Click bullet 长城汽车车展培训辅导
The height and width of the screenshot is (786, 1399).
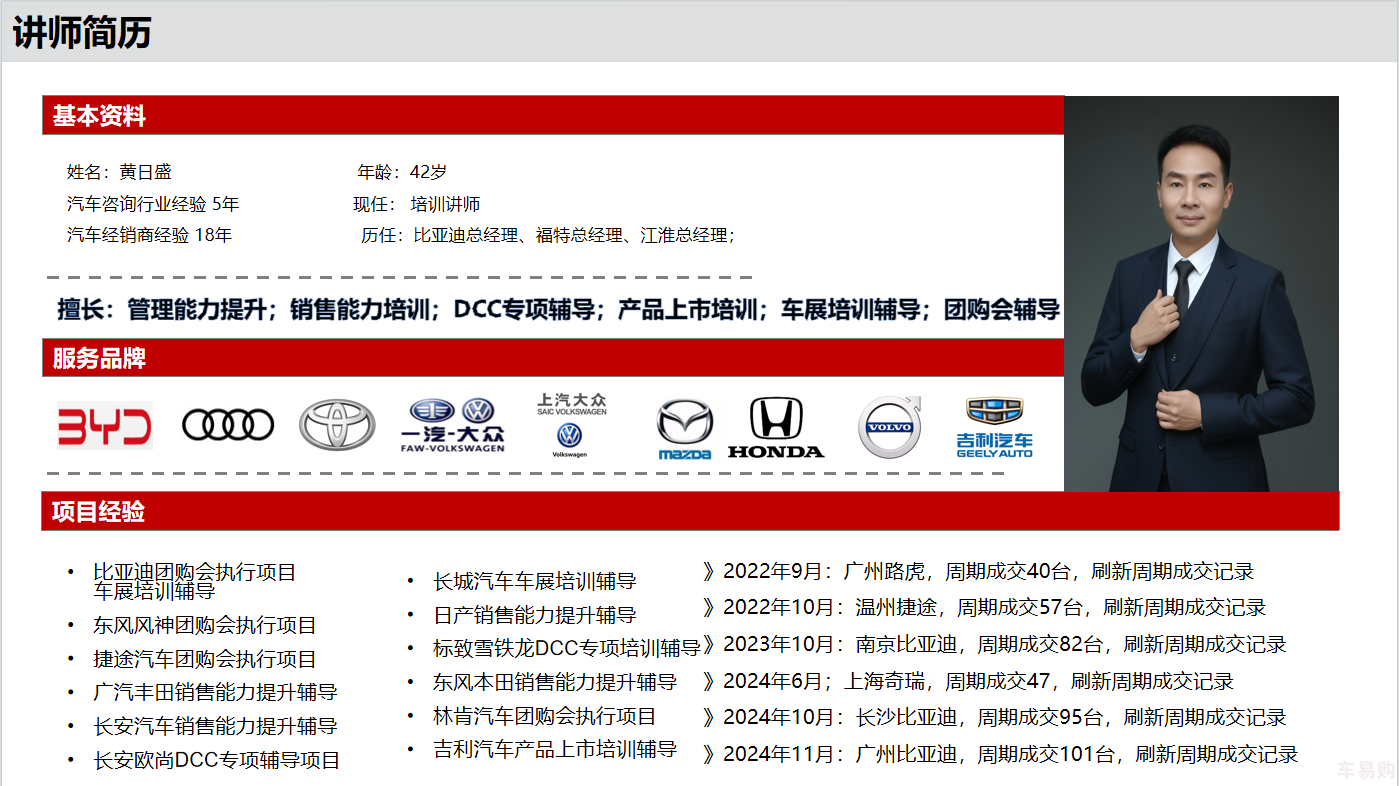point(535,581)
